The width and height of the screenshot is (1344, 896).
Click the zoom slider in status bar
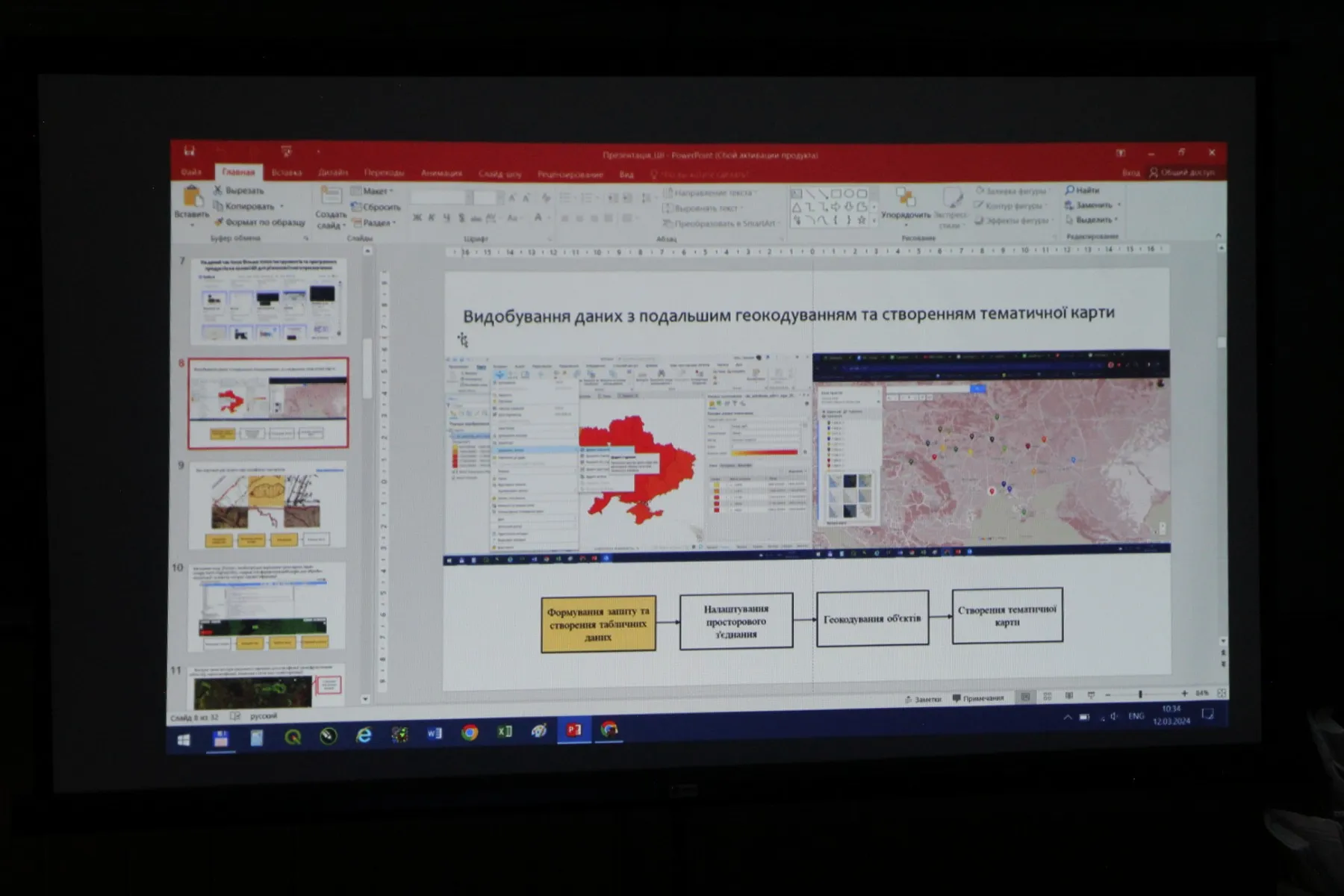[x=1140, y=694]
